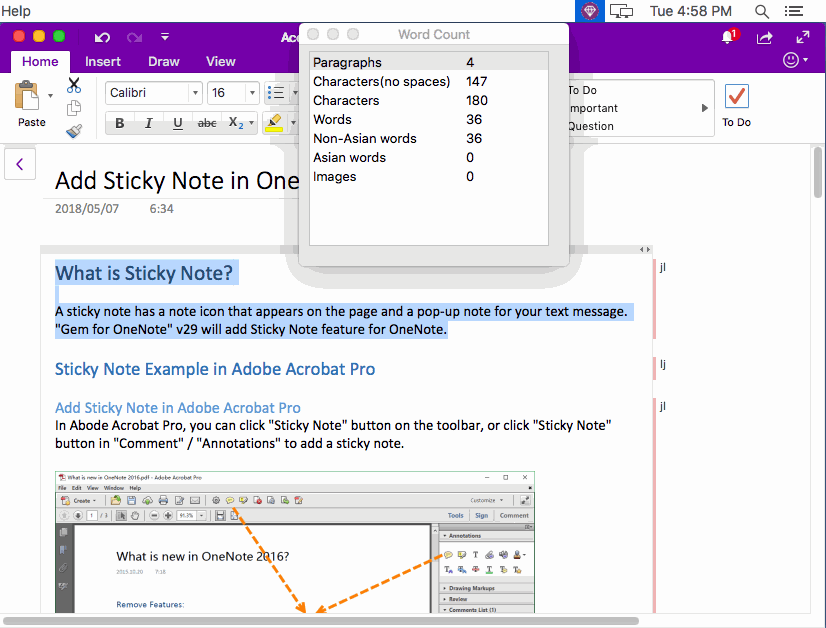
Task: Click the Cut scissors icon
Action: [73, 85]
